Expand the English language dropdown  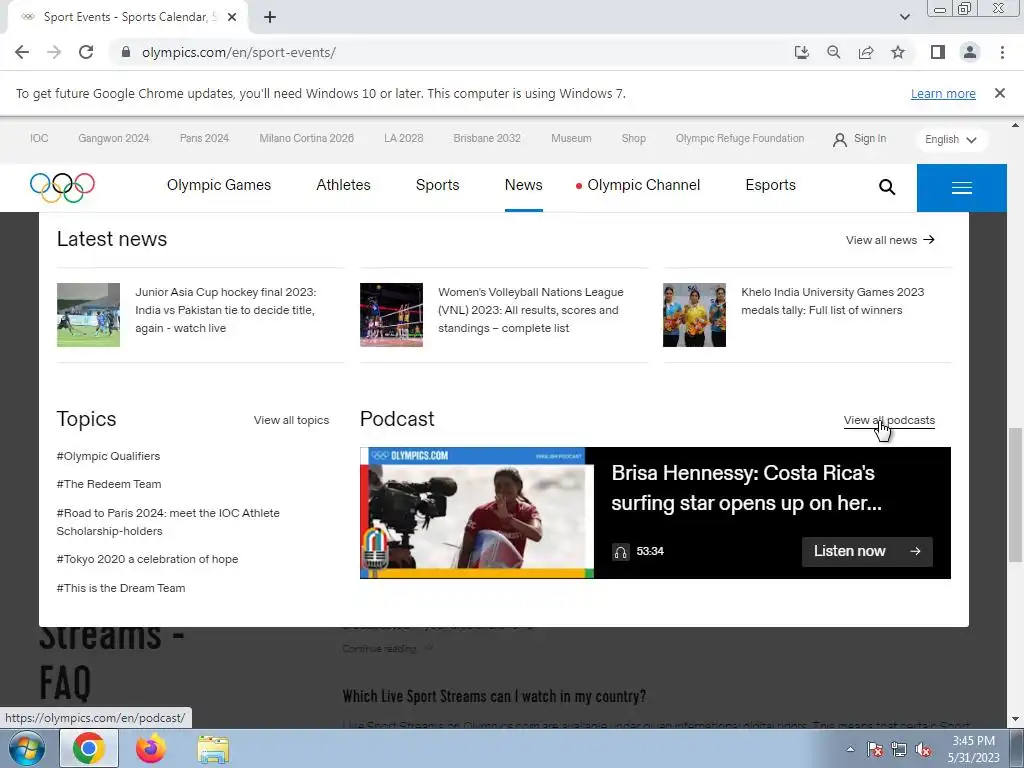[x=951, y=140]
